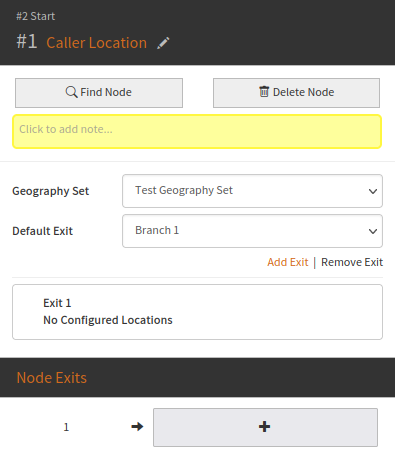Click the plus button for node exit 1
395x455 pixels.
click(x=265, y=427)
